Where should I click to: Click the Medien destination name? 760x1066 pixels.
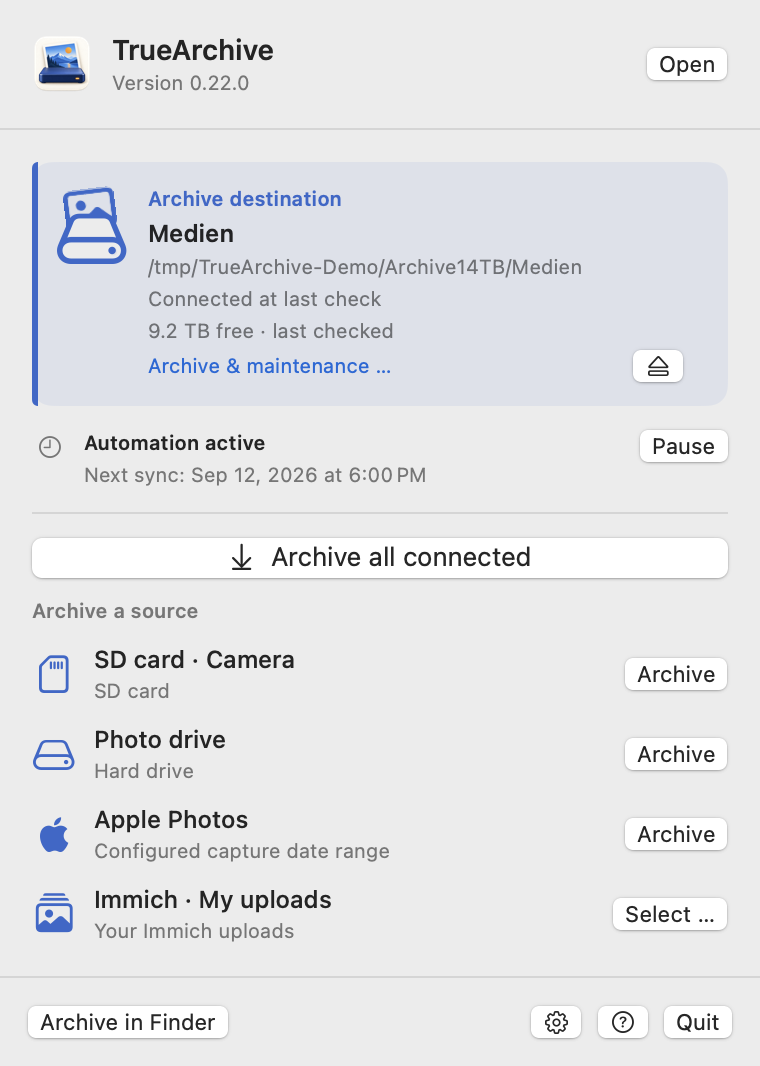(191, 234)
